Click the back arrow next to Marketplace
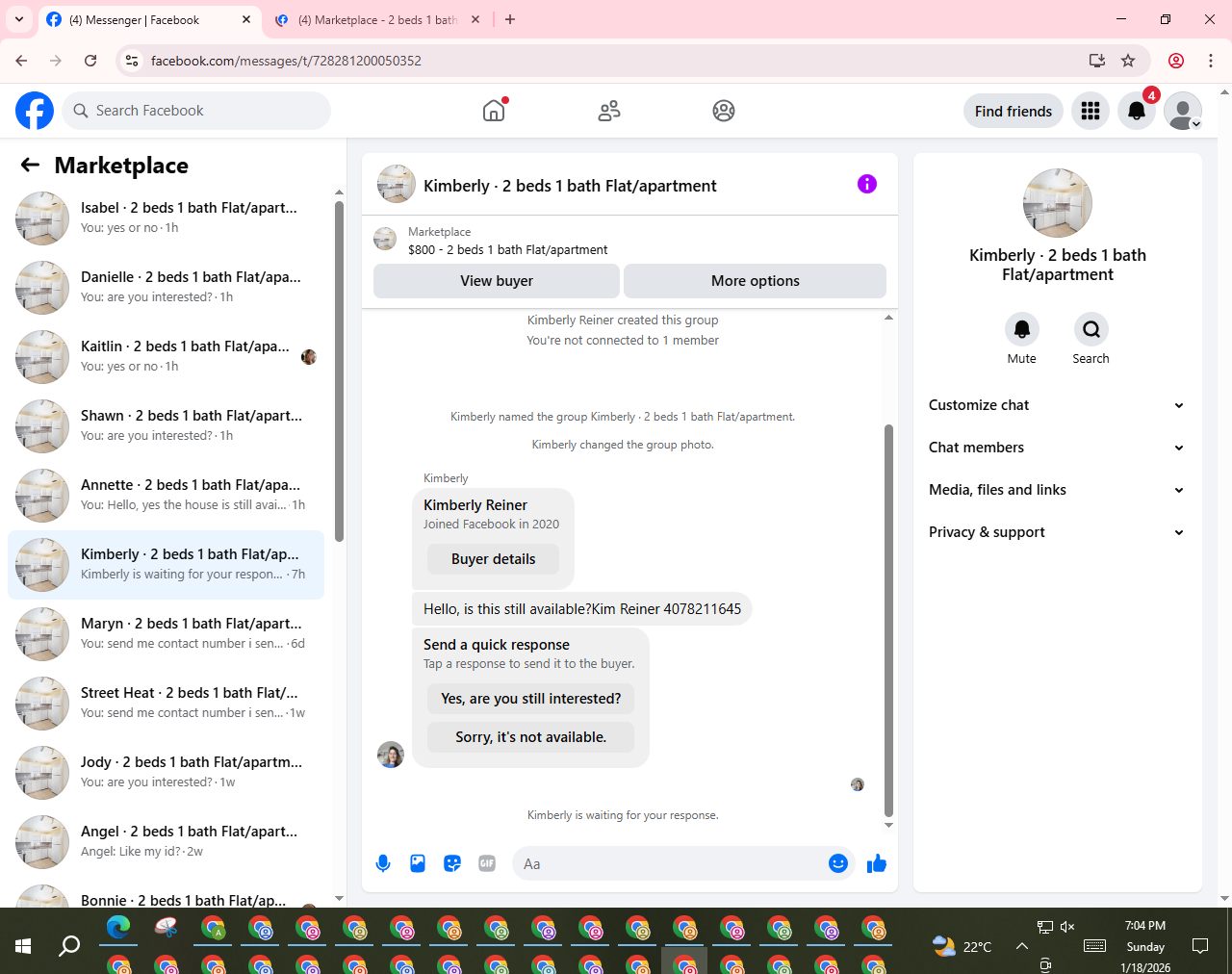This screenshot has height=974, width=1232. (x=30, y=165)
